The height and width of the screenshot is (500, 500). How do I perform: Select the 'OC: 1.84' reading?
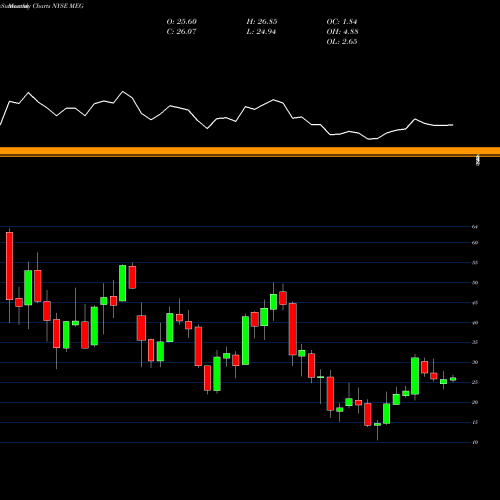[342, 22]
